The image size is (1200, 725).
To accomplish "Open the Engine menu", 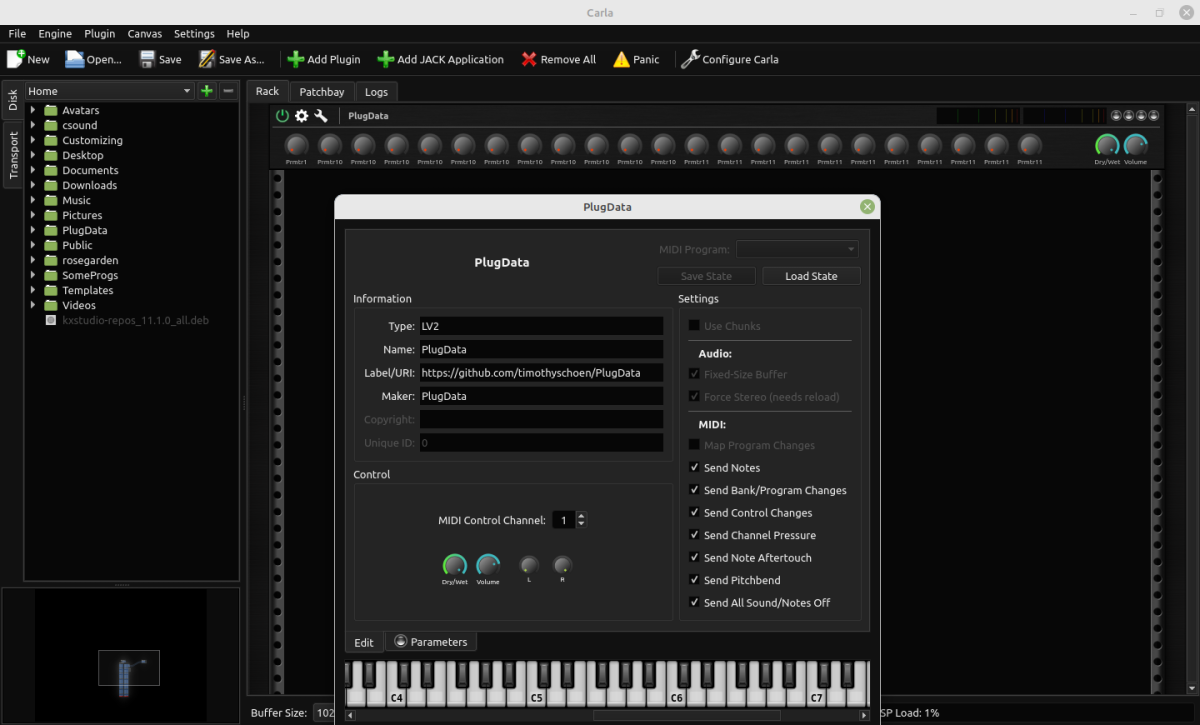I will coord(55,34).
